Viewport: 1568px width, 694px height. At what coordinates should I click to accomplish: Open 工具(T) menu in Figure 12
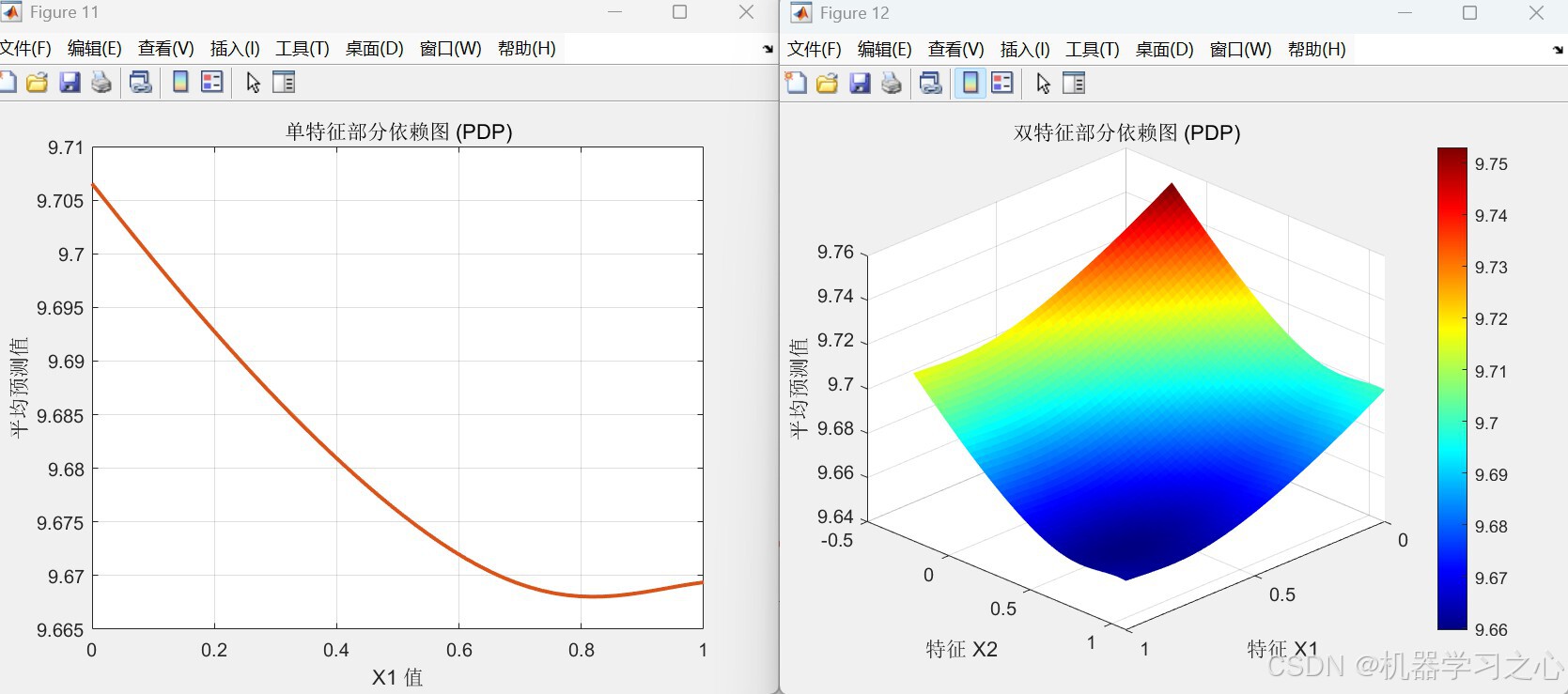pos(1093,50)
